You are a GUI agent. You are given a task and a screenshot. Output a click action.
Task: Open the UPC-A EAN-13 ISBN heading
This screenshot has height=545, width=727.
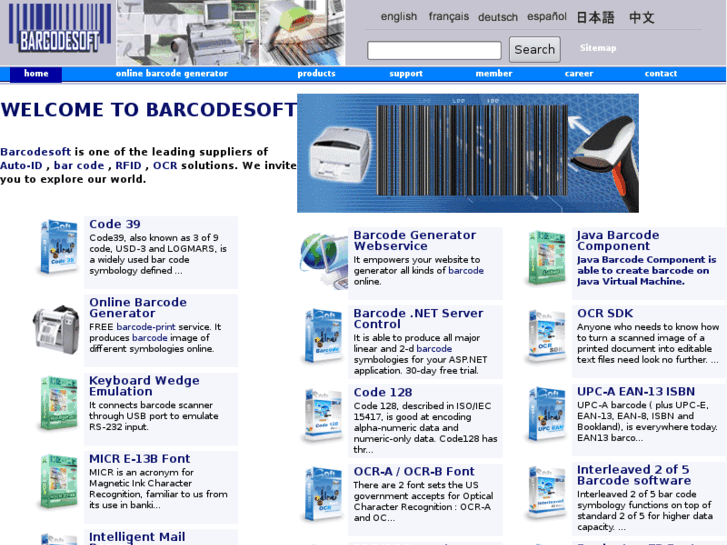636,391
